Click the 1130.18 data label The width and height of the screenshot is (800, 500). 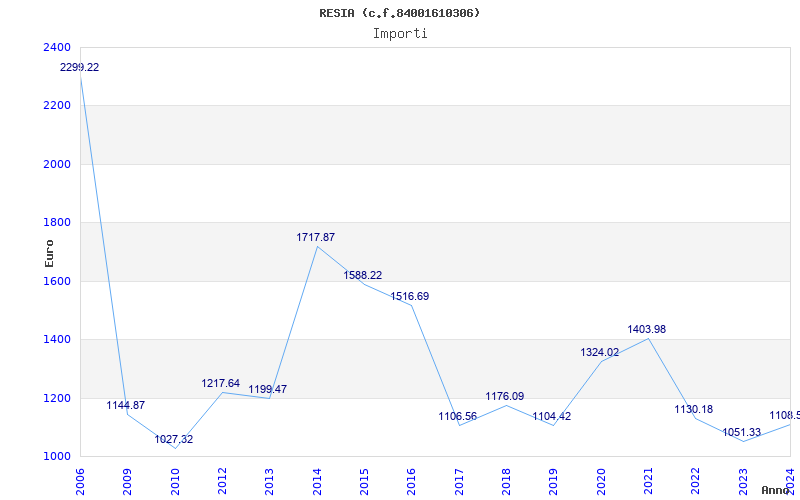(x=694, y=410)
